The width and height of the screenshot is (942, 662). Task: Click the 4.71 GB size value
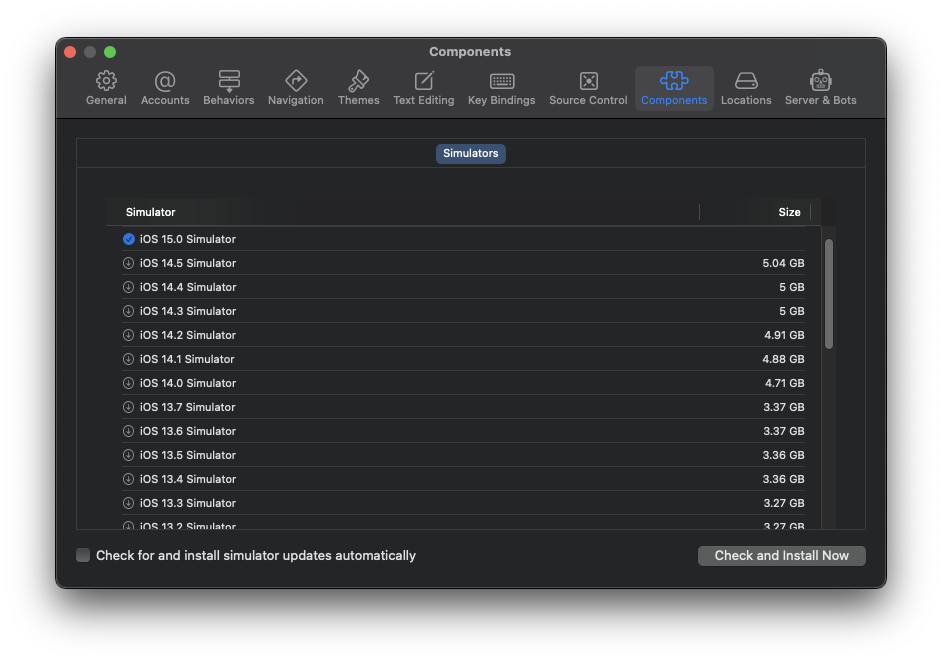[x=785, y=383]
